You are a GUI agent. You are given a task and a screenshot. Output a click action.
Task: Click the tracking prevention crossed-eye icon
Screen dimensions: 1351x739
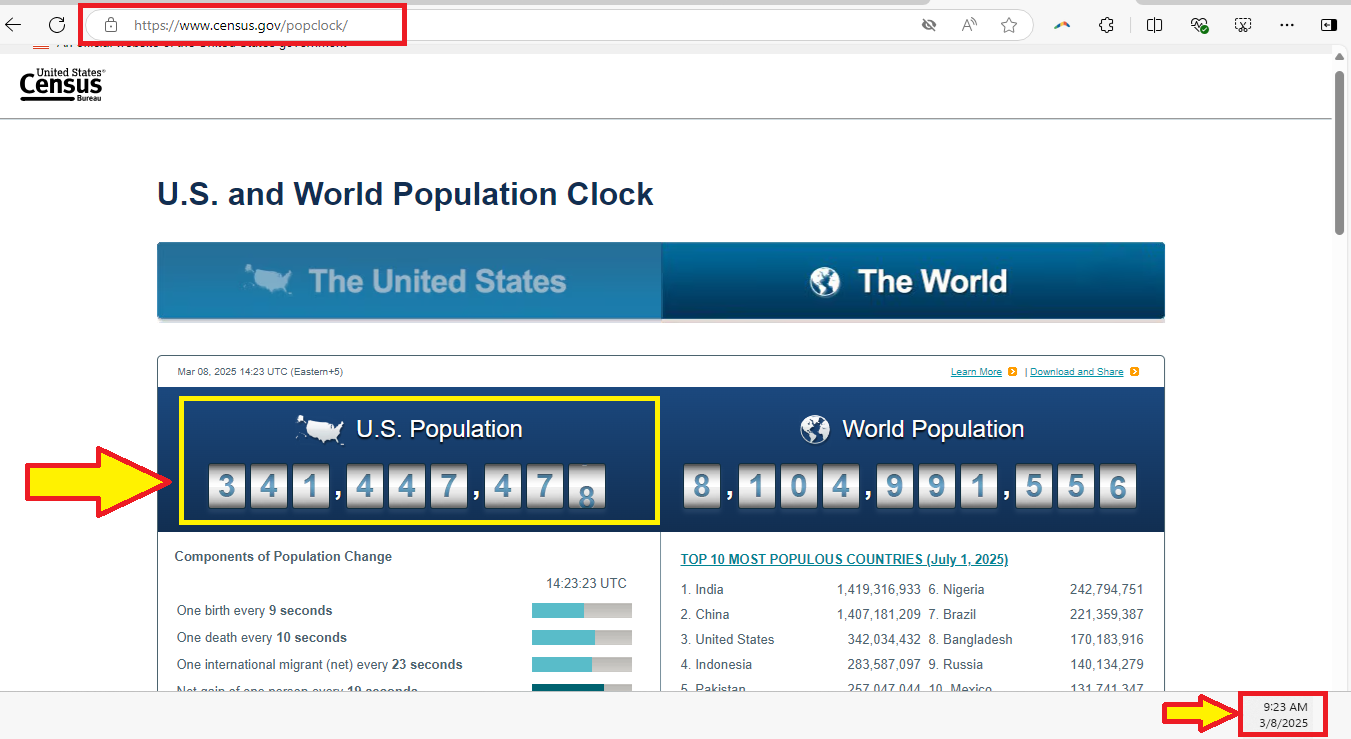pyautogui.click(x=929, y=25)
